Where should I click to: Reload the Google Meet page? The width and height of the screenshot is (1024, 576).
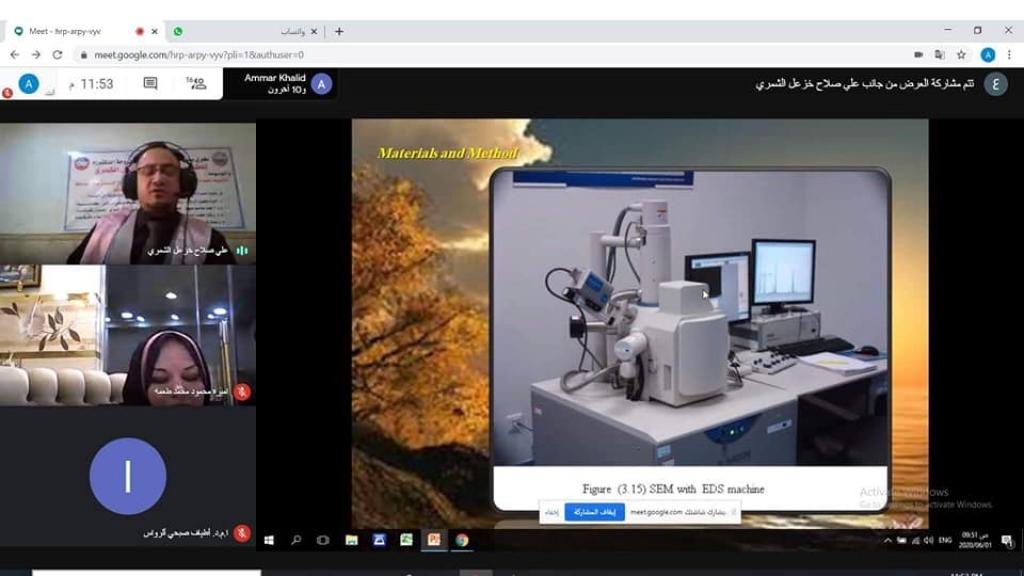click(x=57, y=55)
